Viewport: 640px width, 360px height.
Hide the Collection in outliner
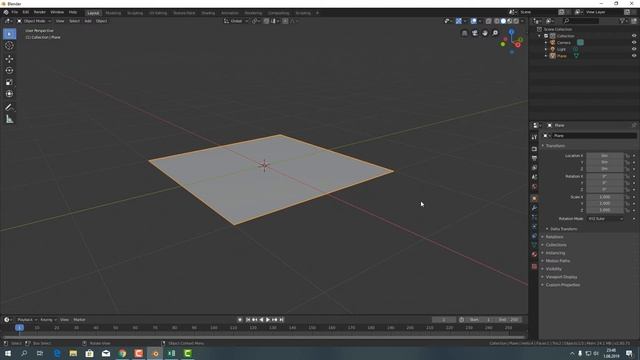(634, 36)
